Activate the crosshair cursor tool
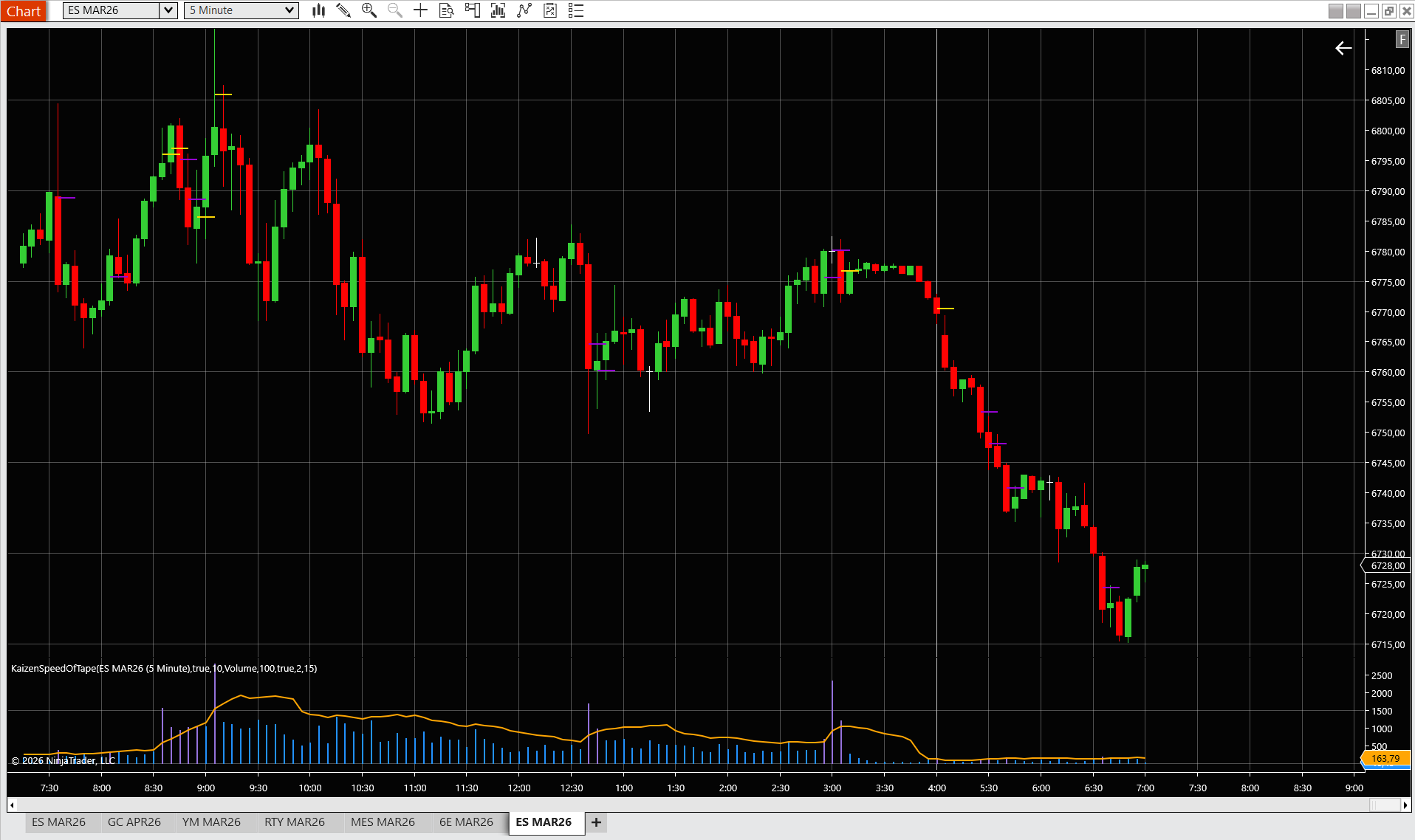The image size is (1415, 840). pos(420,10)
